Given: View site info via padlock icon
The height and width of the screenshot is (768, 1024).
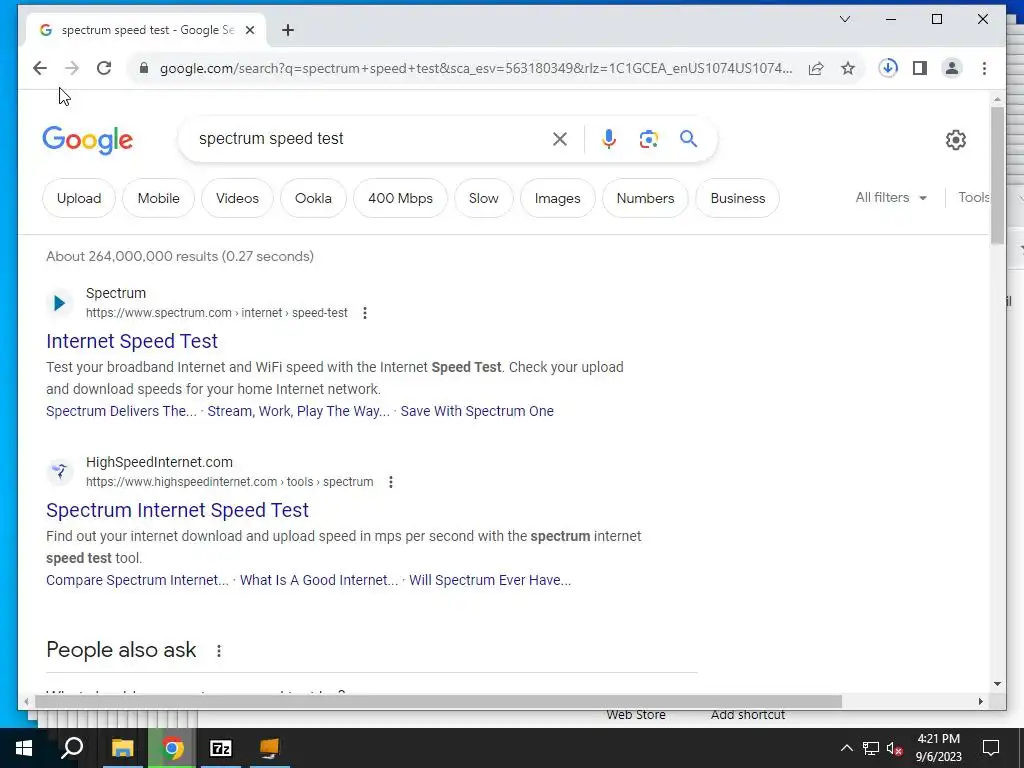Looking at the screenshot, I should click(144, 68).
